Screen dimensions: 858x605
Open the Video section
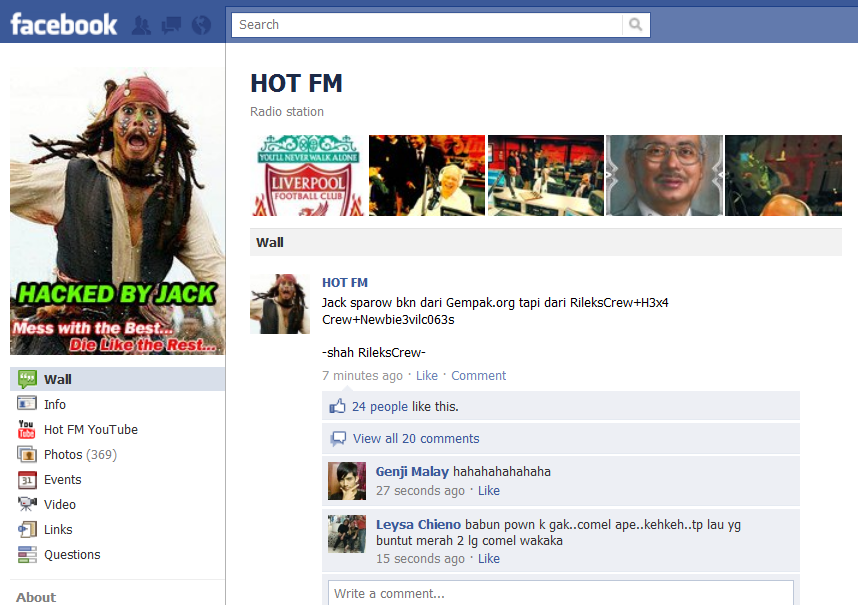[x=60, y=504]
